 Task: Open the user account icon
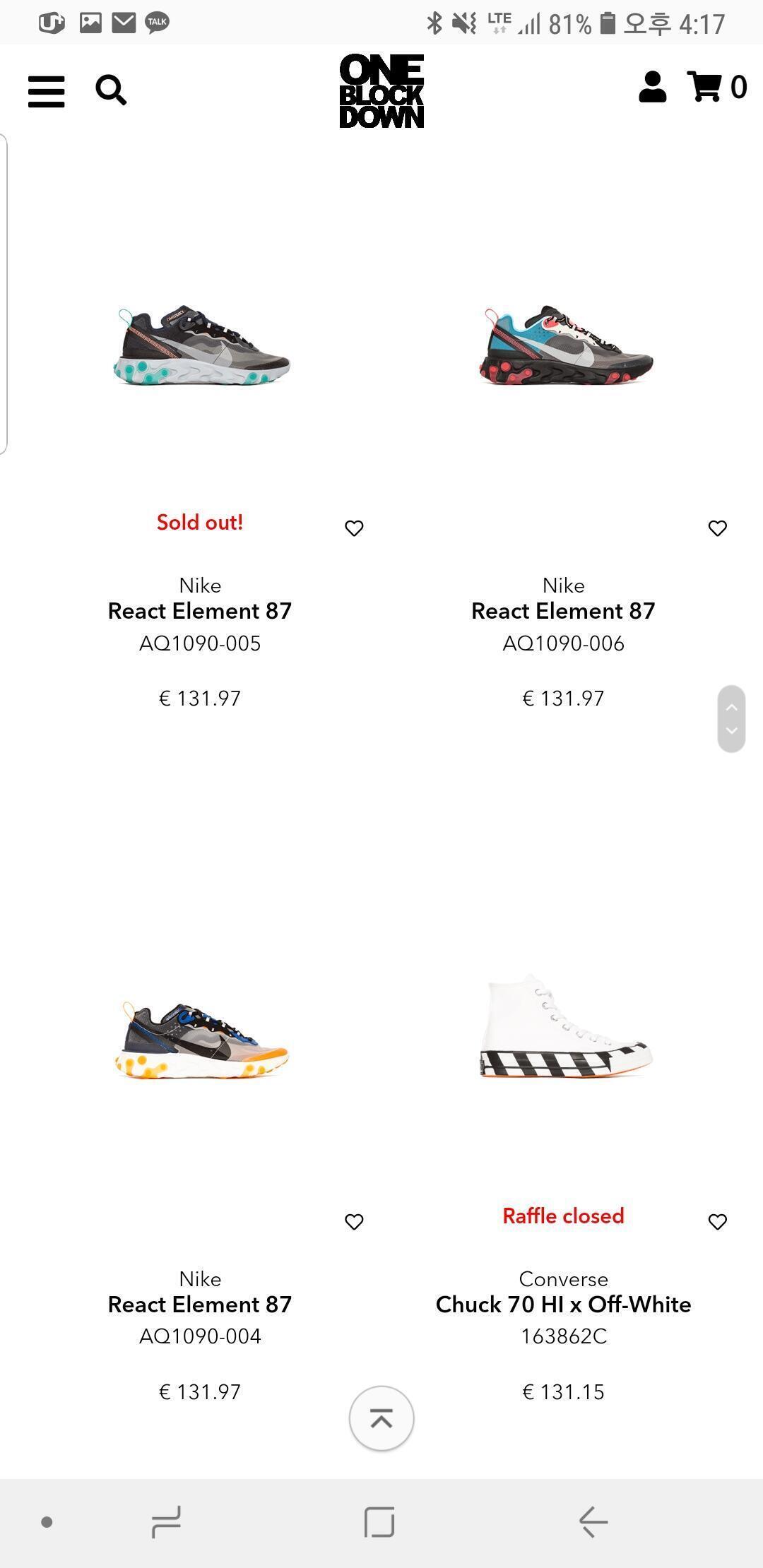tap(652, 88)
